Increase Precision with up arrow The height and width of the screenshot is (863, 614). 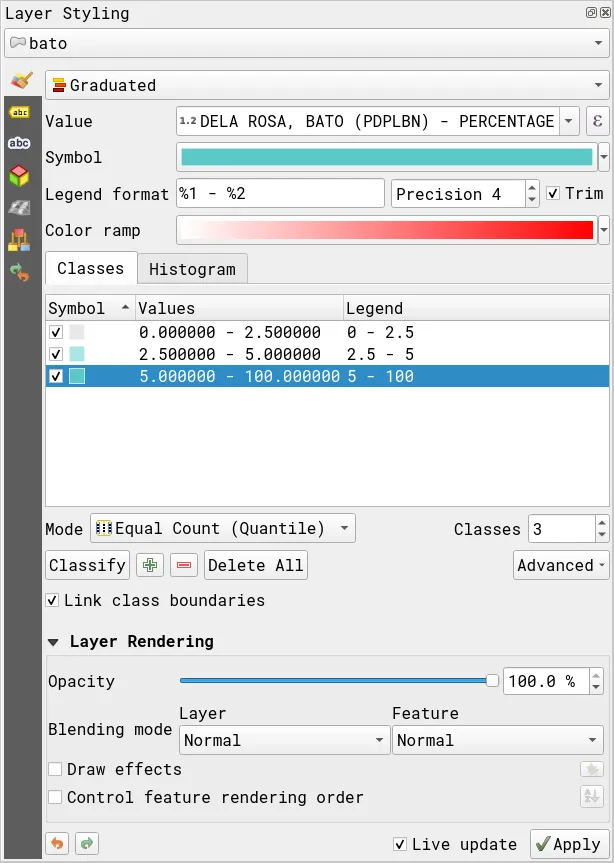pos(532,188)
